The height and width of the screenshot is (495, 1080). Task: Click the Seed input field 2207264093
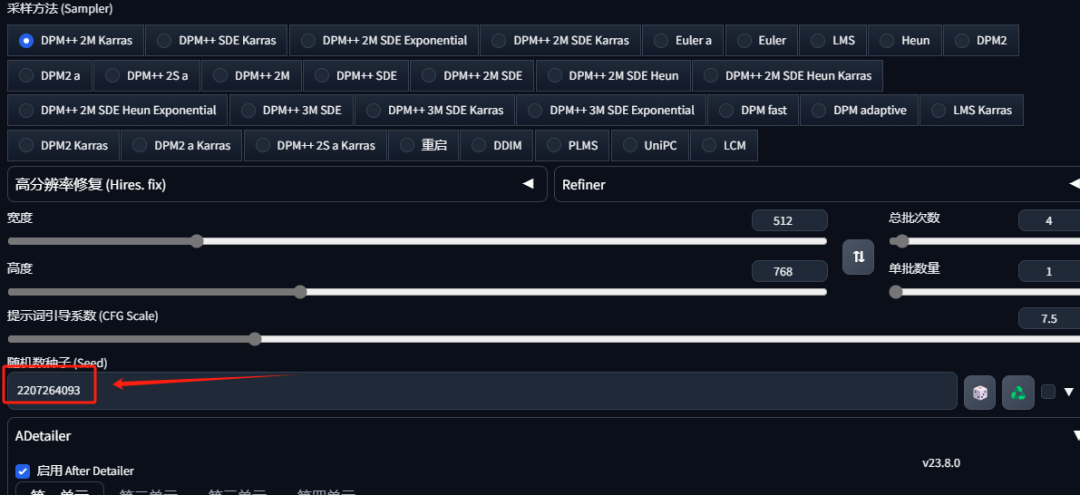tap(482, 391)
